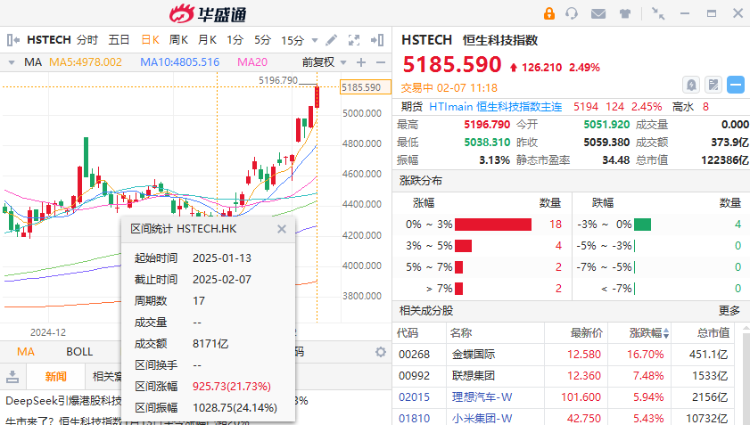This screenshot has height=425, width=750.
Task: Select 15分 chart period
Action: coord(293,40)
